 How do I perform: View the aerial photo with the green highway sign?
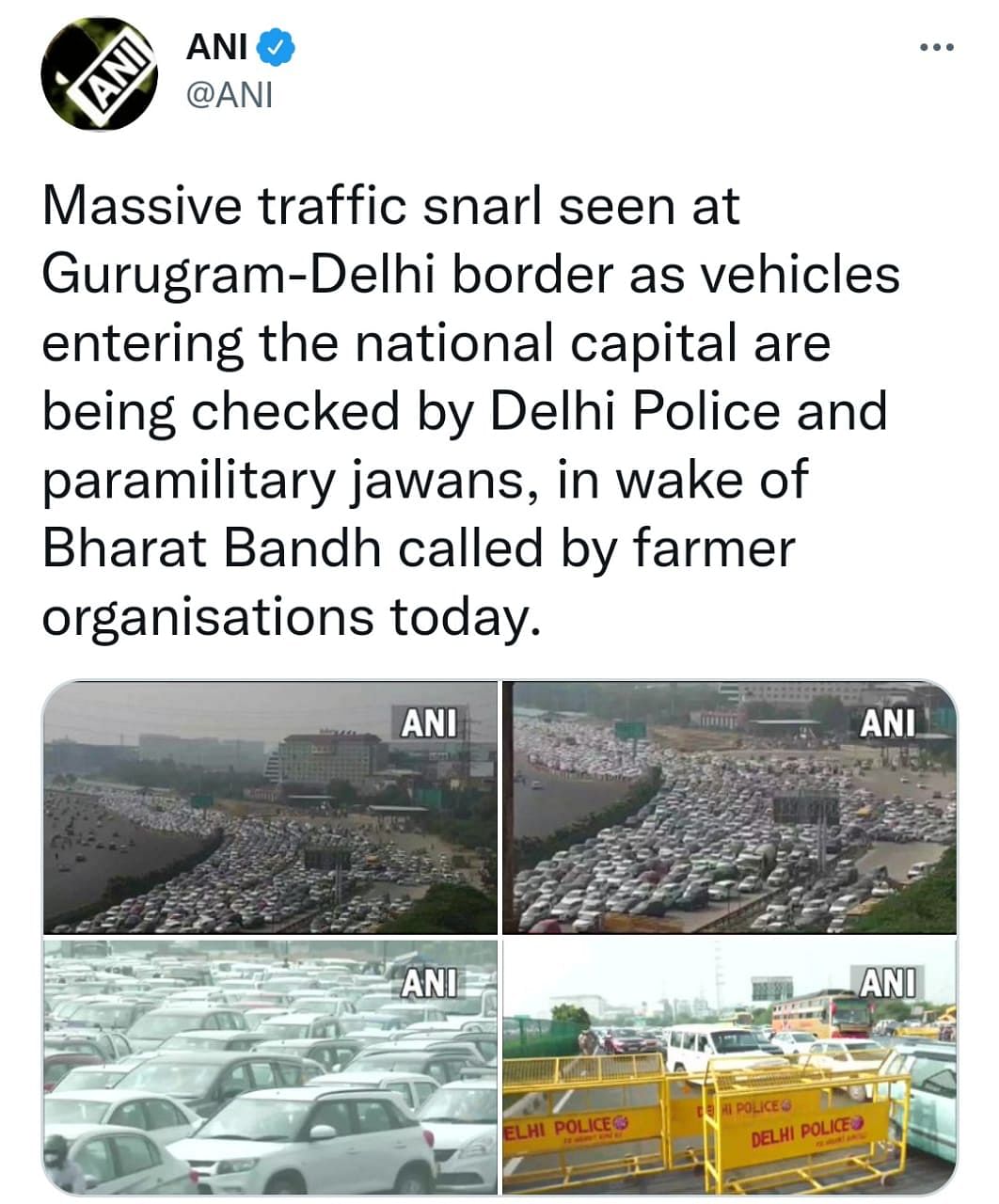tap(730, 807)
